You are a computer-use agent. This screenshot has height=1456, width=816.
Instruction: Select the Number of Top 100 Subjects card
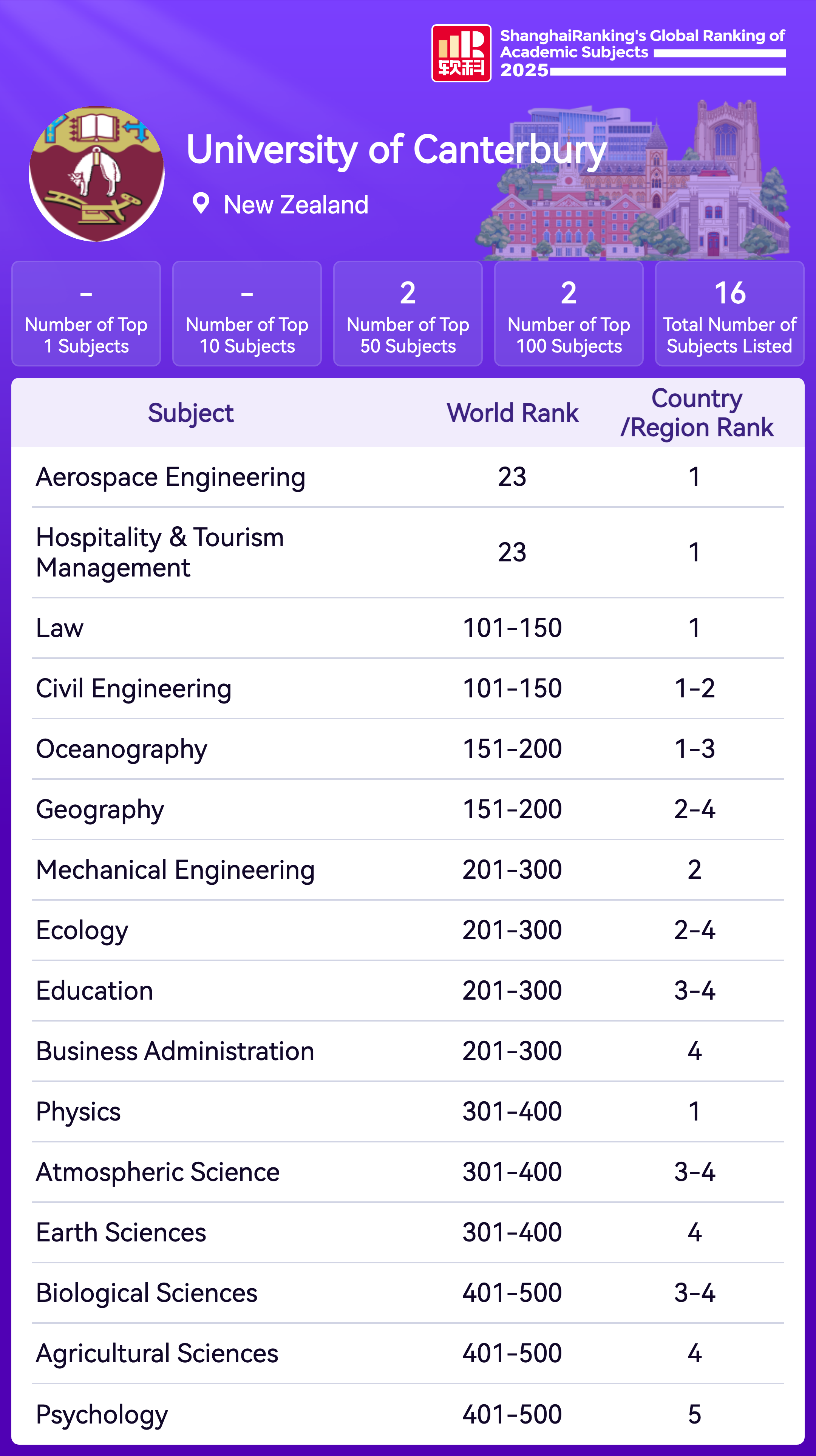[x=569, y=314]
